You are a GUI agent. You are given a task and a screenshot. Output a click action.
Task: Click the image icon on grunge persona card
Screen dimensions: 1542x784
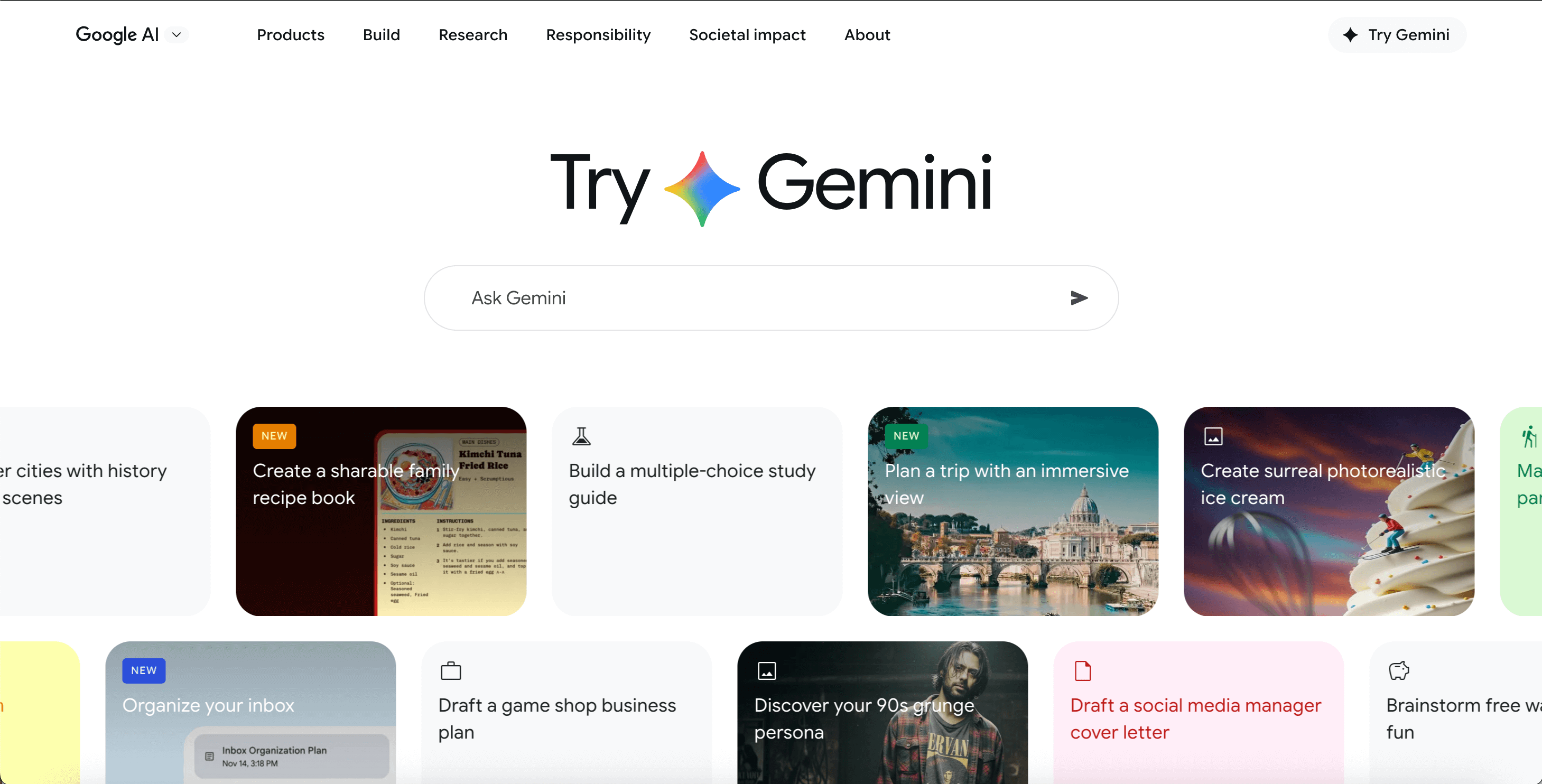click(767, 671)
